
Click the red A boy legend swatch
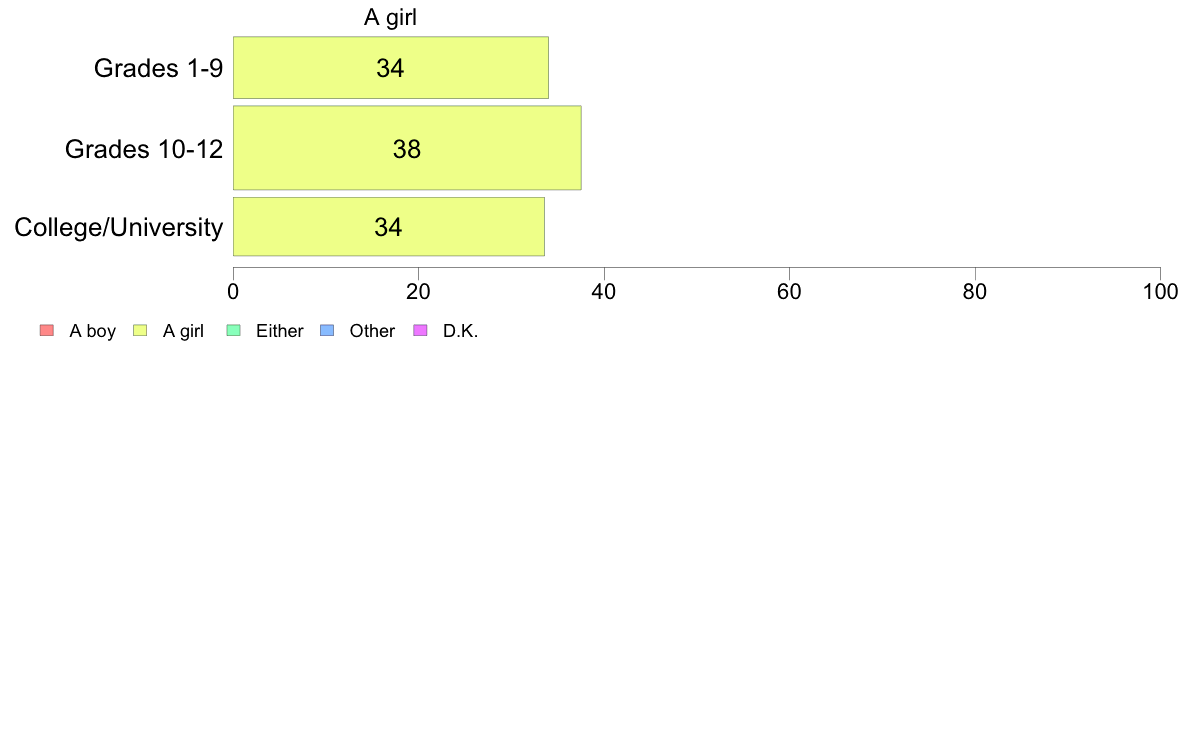tap(47, 330)
